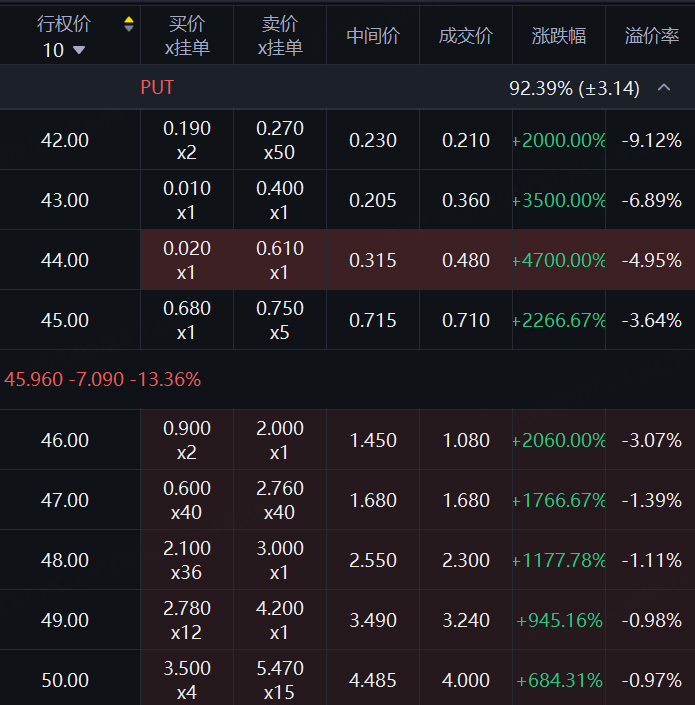Click the 卖价 x挂单 column header
The height and width of the screenshot is (705, 695).
pyautogui.click(x=280, y=36)
